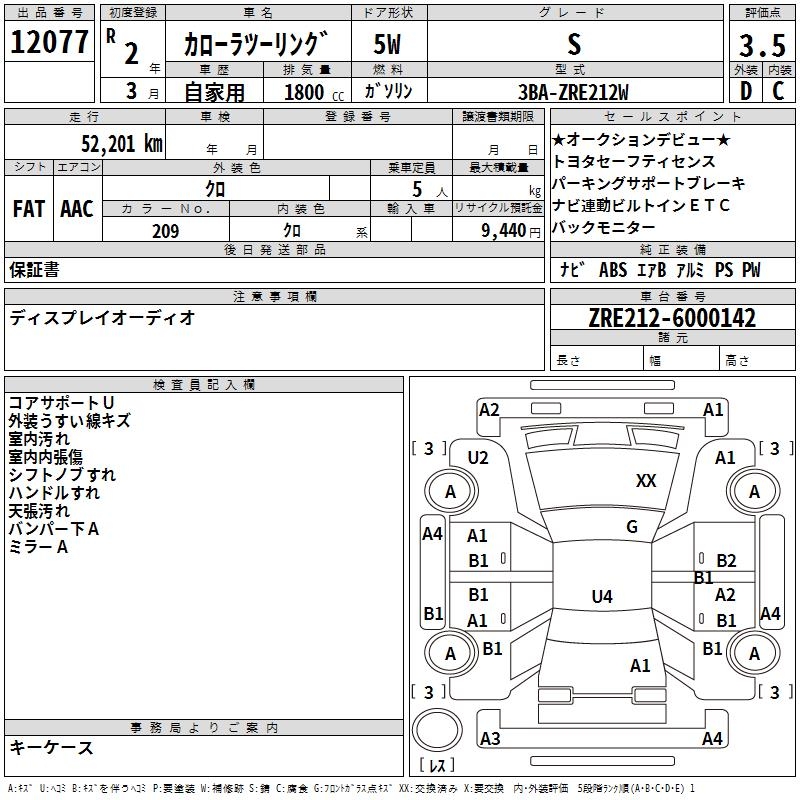Screen dimensions: 800x800
Task: Click recycle deposit 9,440円
Action: pyautogui.click(x=511, y=231)
